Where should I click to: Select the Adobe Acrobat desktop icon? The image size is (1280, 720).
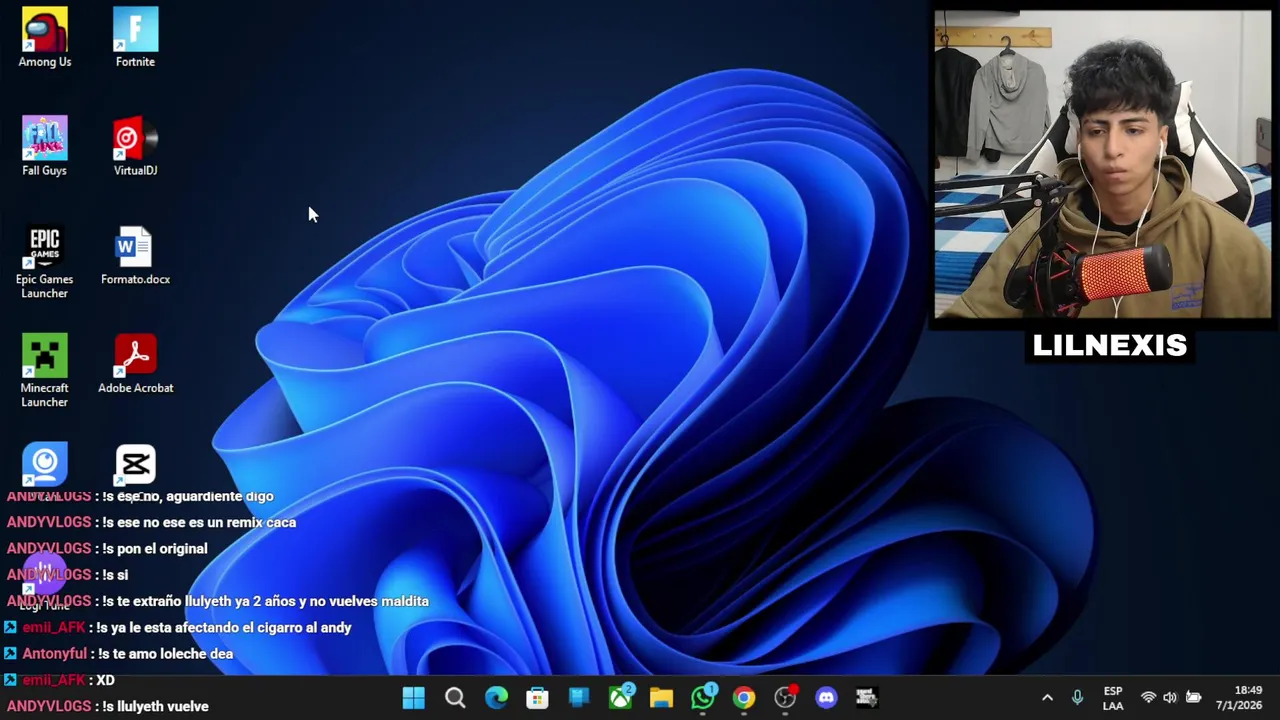tap(135, 364)
